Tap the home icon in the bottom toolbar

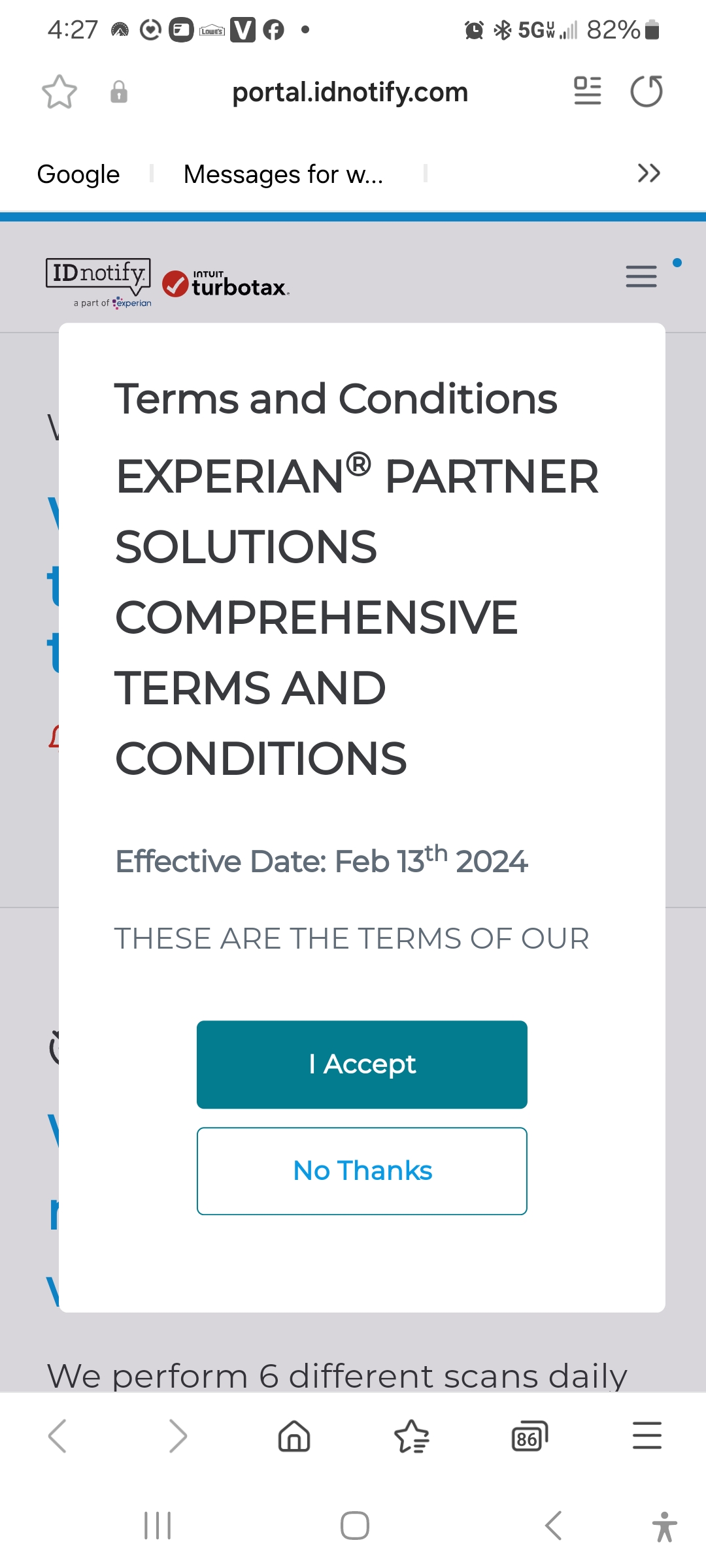coord(294,1436)
